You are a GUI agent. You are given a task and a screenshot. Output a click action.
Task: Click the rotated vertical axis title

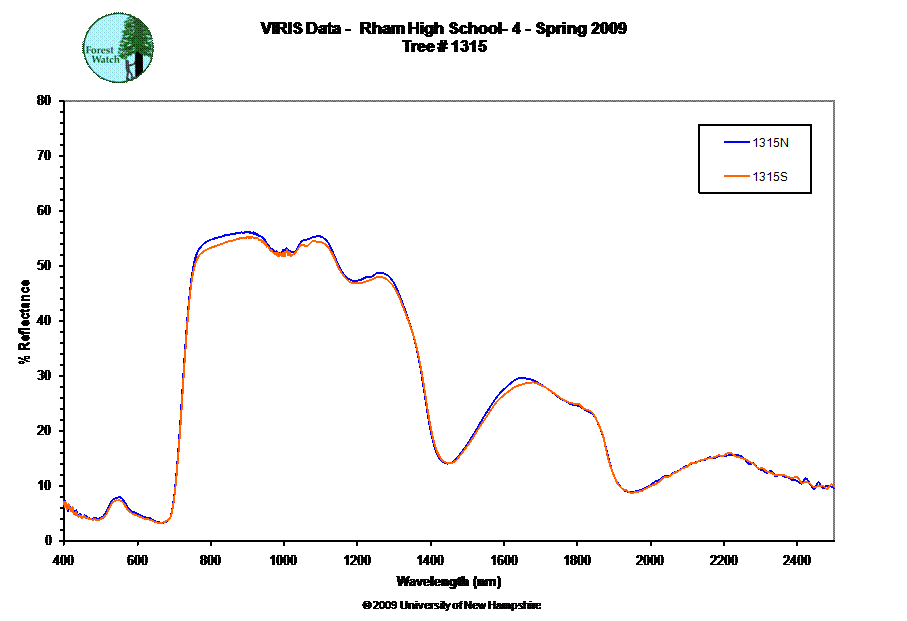[26, 320]
